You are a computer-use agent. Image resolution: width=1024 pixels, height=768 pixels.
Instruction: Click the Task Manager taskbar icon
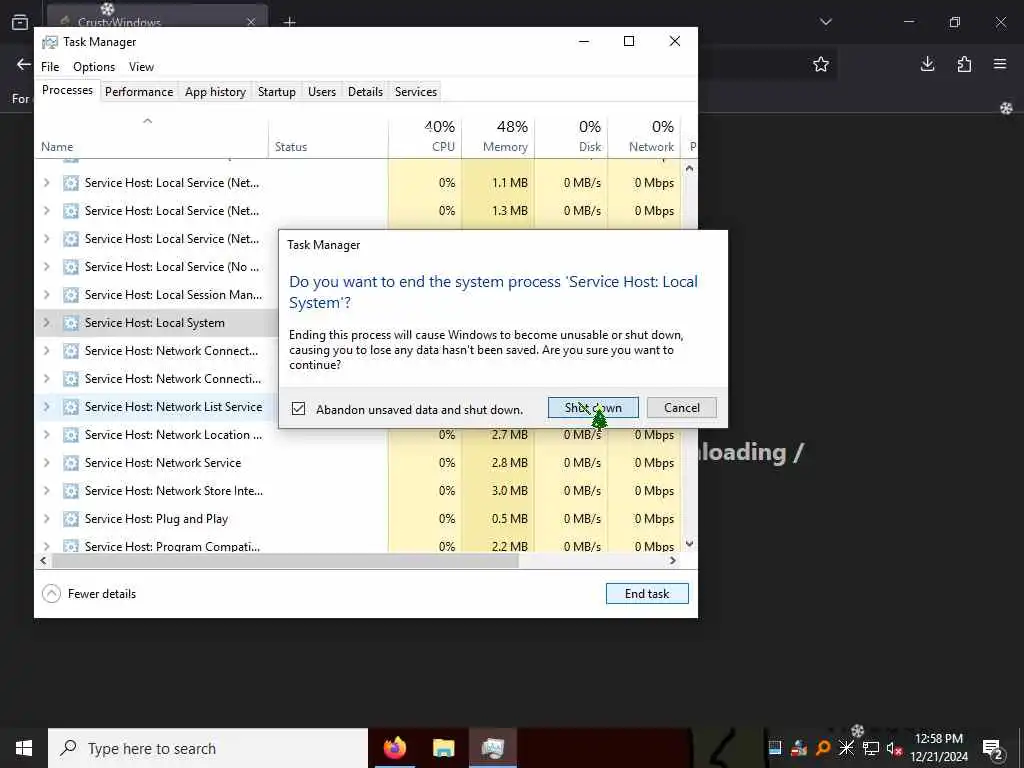tap(492, 748)
